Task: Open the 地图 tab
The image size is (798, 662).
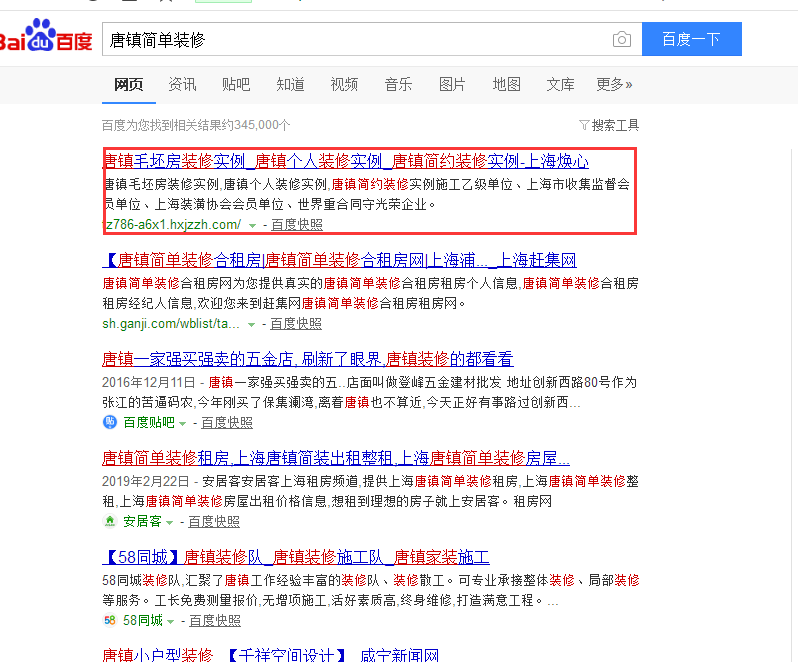Action: pyautogui.click(x=506, y=84)
